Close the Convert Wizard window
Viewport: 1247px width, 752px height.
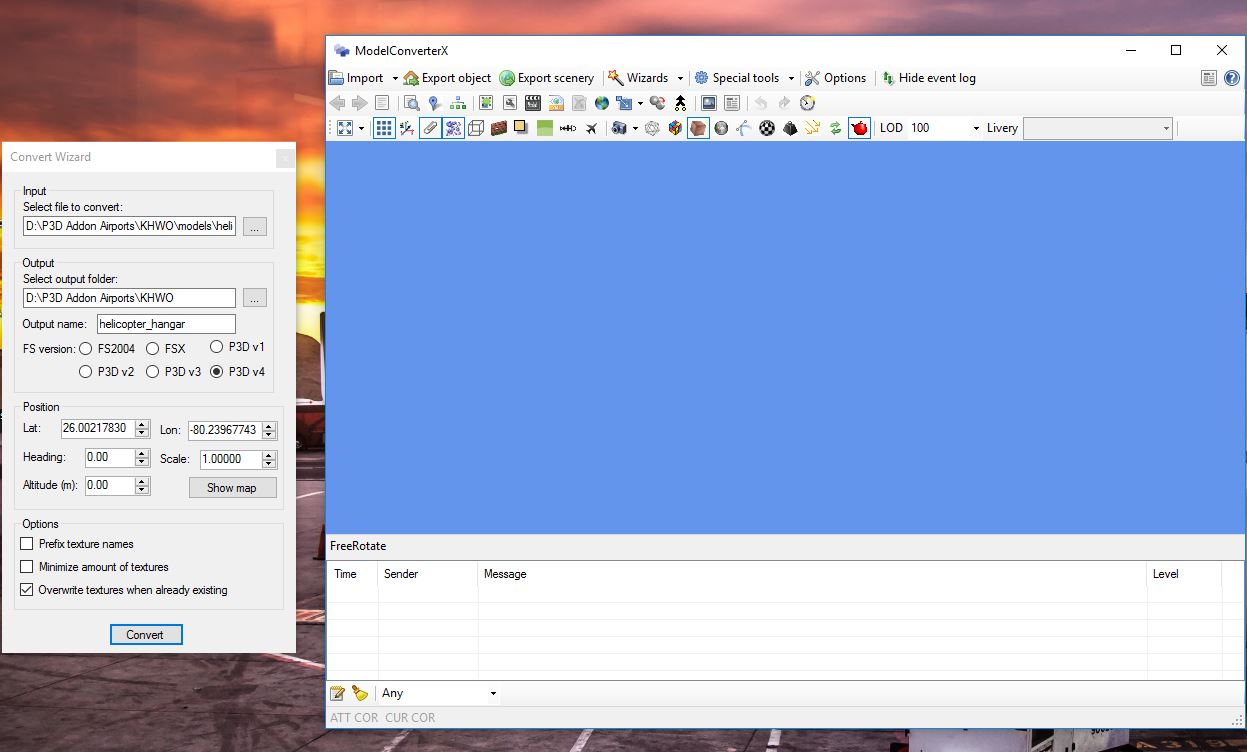[285, 157]
